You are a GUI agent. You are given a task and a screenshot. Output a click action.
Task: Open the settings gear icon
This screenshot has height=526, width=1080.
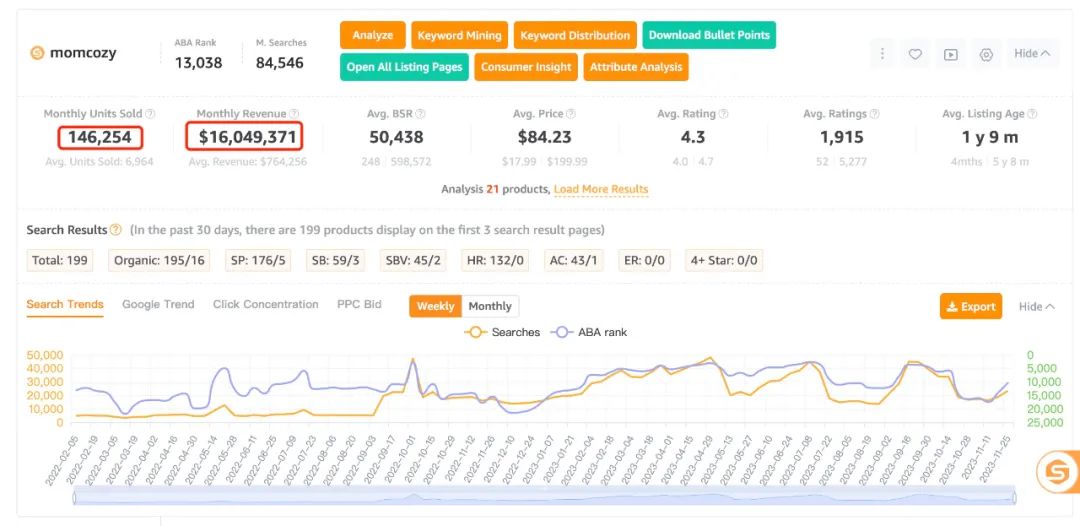point(986,54)
